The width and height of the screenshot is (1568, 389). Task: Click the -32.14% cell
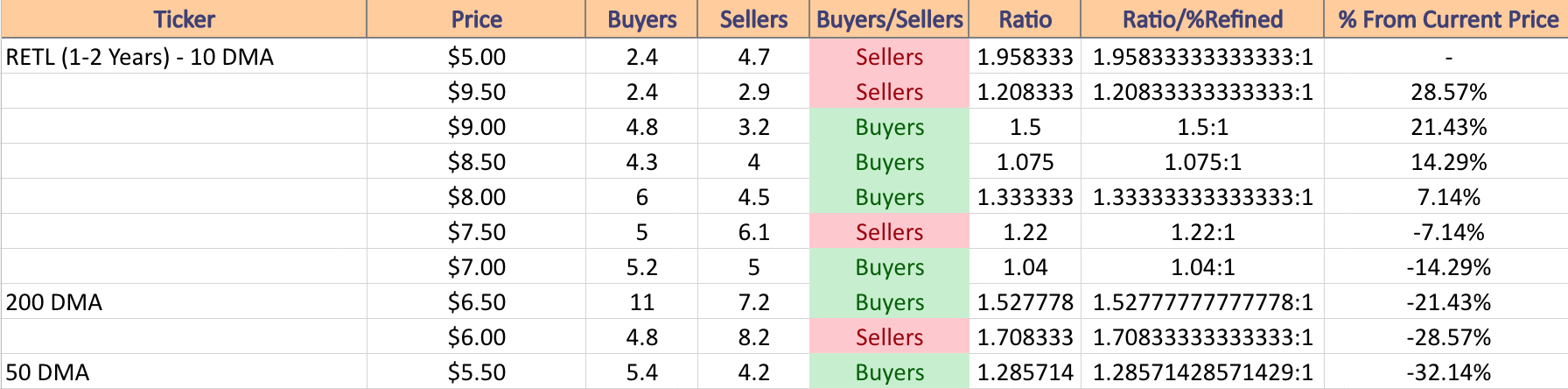click(1448, 372)
